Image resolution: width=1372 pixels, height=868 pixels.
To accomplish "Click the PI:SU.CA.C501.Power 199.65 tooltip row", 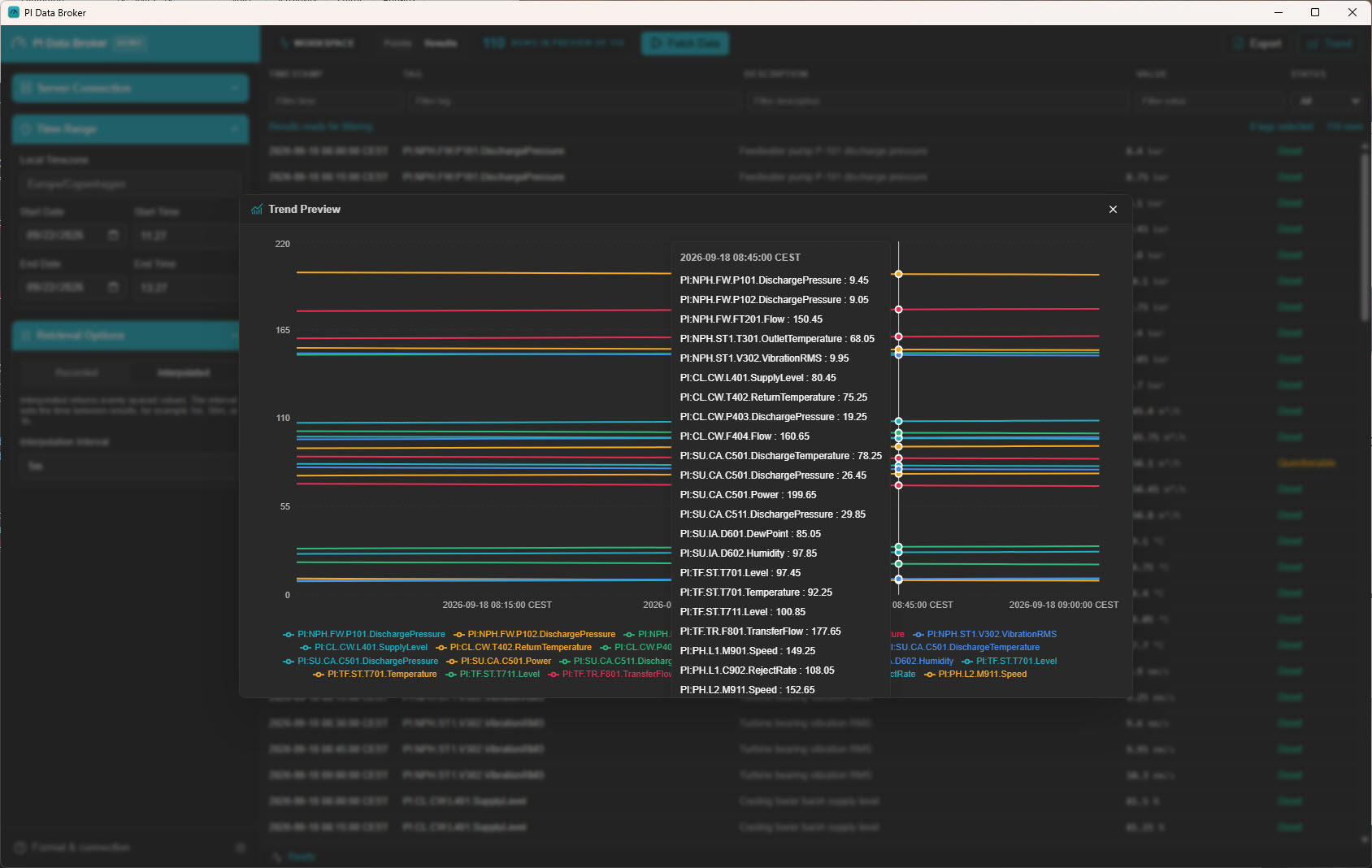I will [x=749, y=495].
